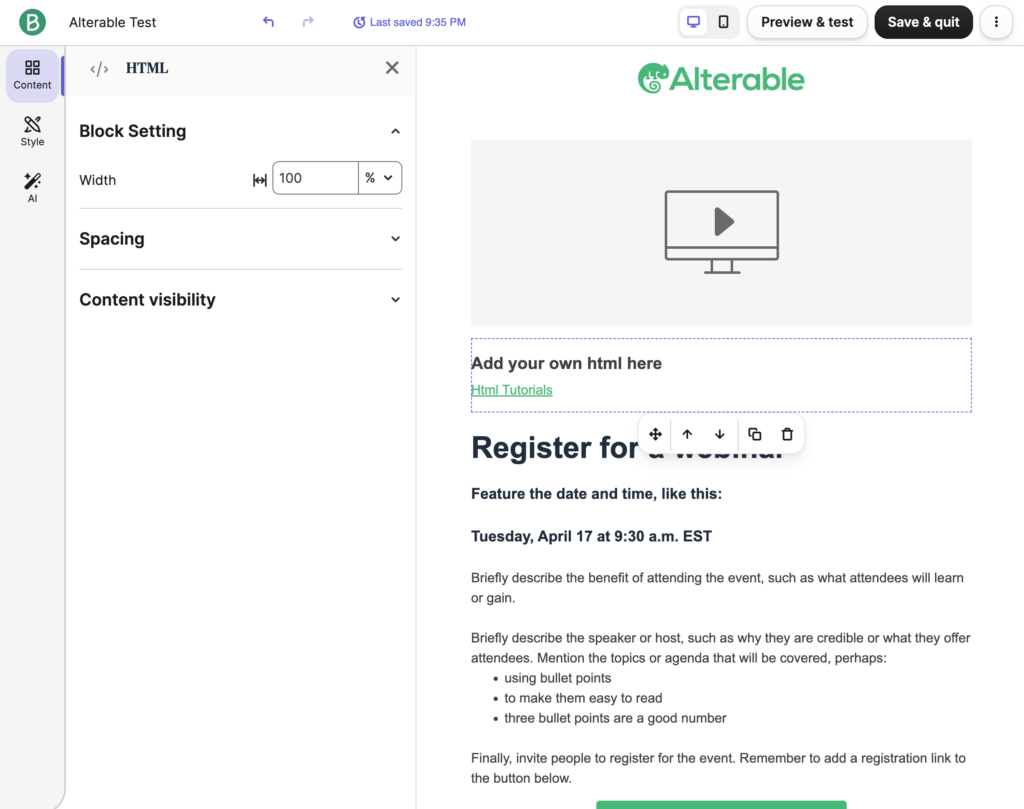
Task: Redo the last change
Action: [x=308, y=21]
